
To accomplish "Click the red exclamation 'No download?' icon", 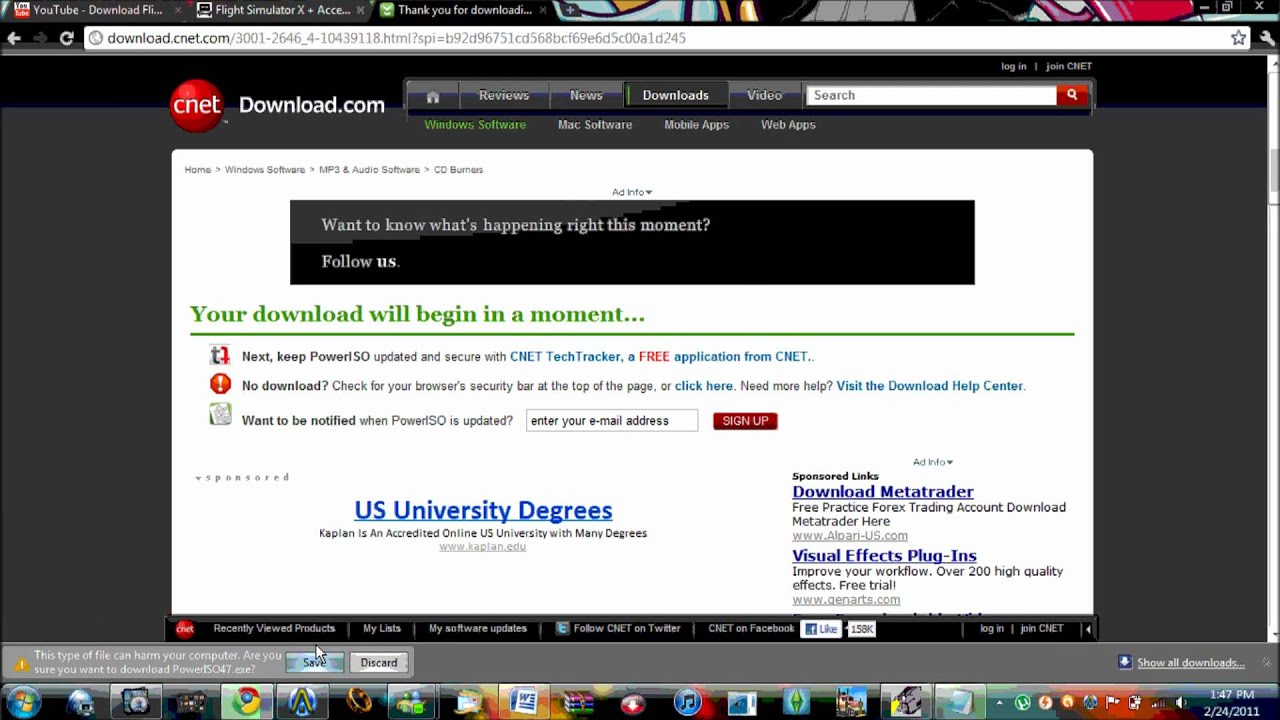I will (x=220, y=384).
